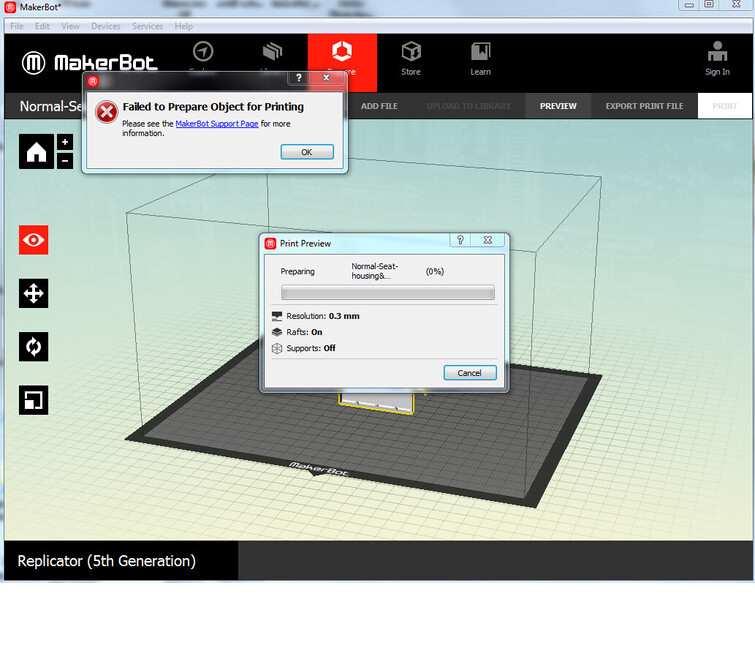Image resolution: width=755 pixels, height=662 pixels.
Task: Click the red error icon in dialog
Action: pyautogui.click(x=106, y=112)
